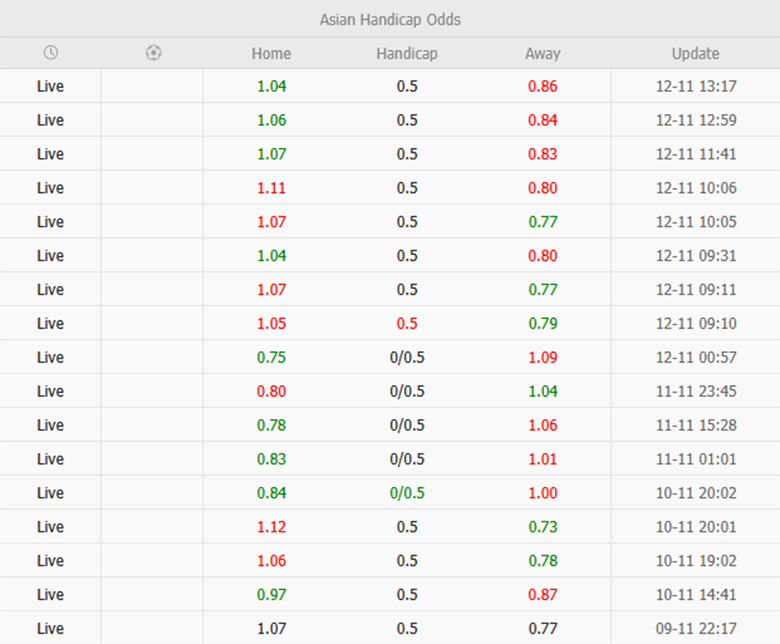The image size is (780, 644).
Task: Select away odds 0.86 in the first row
Action: click(x=543, y=86)
